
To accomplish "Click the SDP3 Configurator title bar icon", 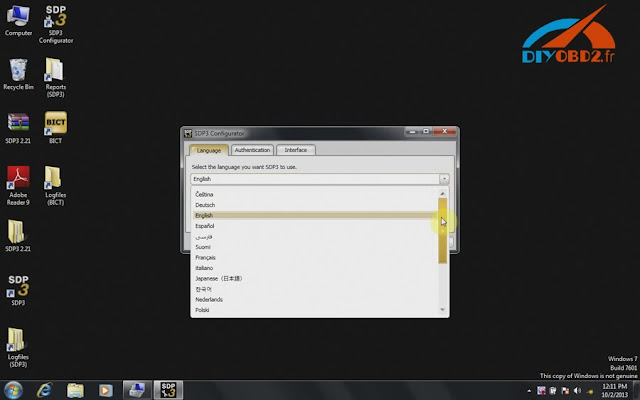I will [188, 133].
